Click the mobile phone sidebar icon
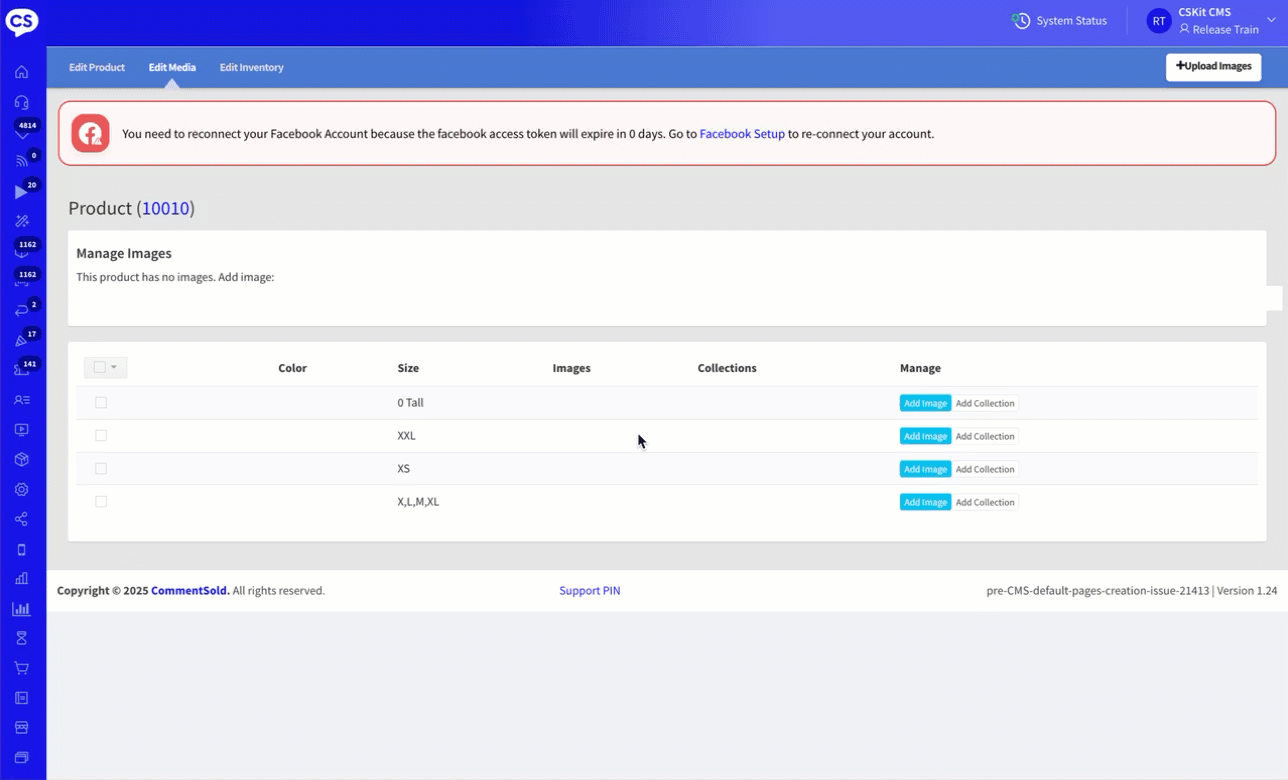The image size is (1288, 780). click(x=21, y=549)
